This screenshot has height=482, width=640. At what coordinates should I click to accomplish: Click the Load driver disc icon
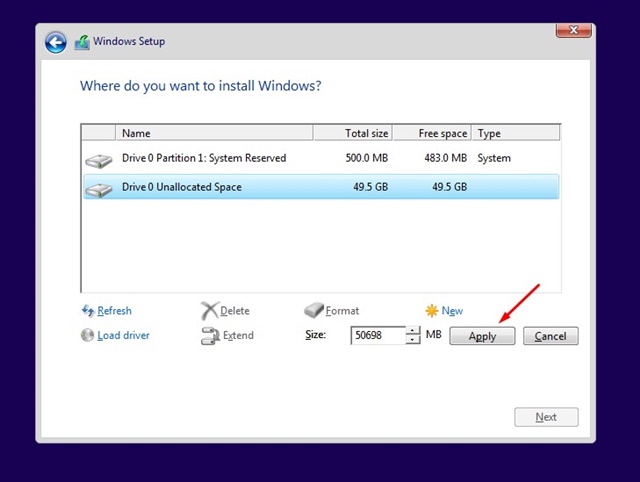click(87, 335)
